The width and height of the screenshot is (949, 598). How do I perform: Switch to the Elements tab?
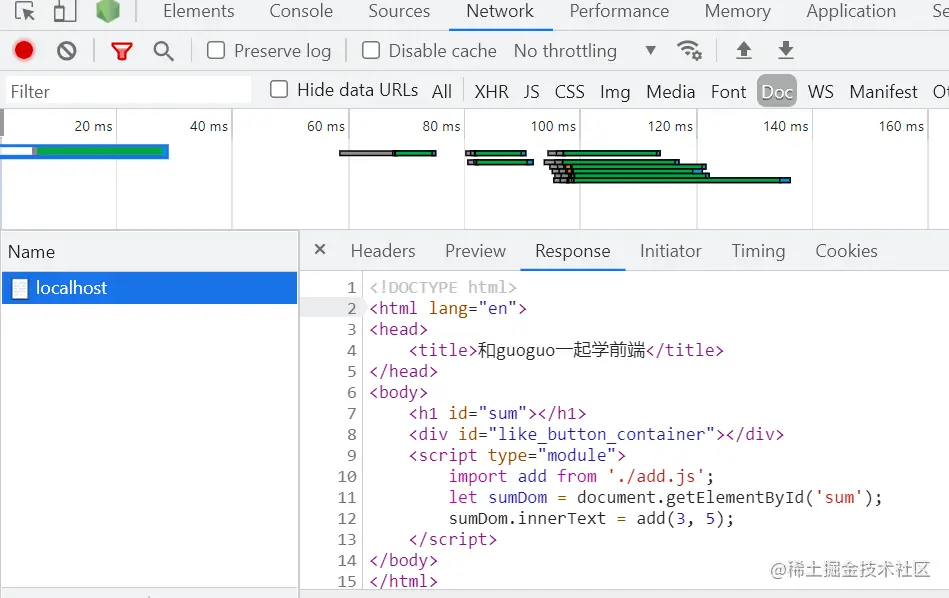tap(199, 11)
